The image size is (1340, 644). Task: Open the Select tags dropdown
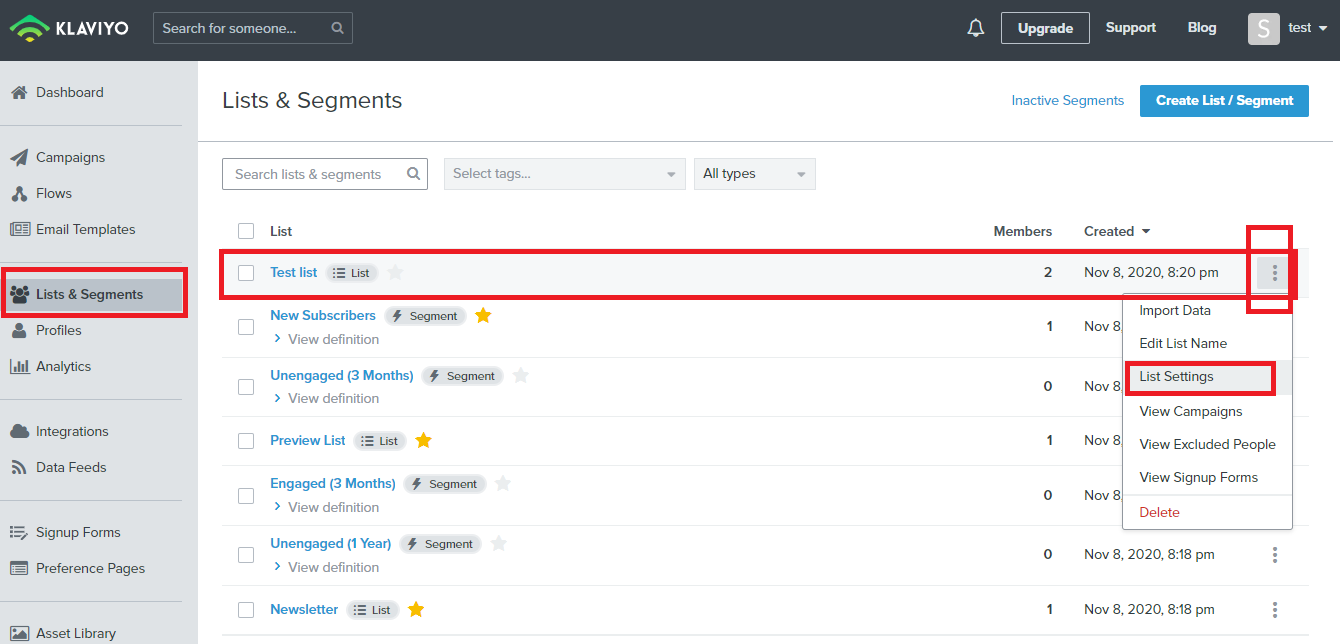(565, 174)
